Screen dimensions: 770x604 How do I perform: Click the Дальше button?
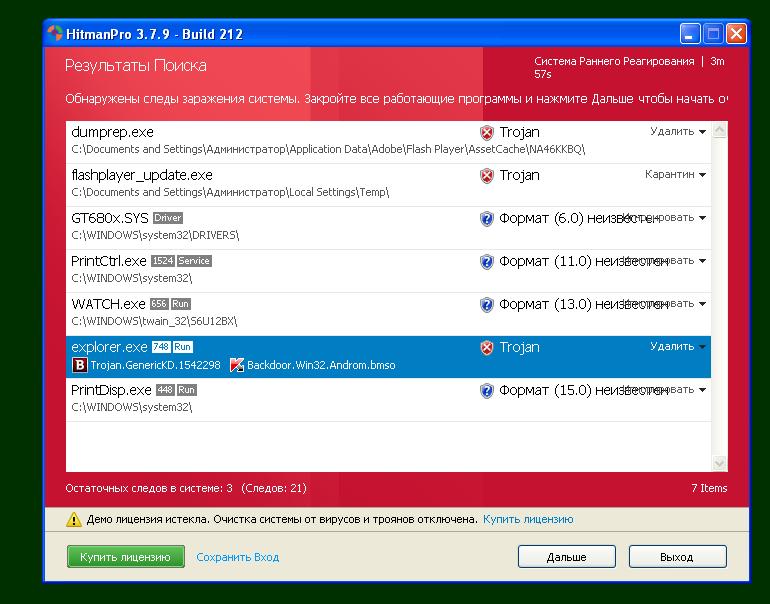(566, 557)
